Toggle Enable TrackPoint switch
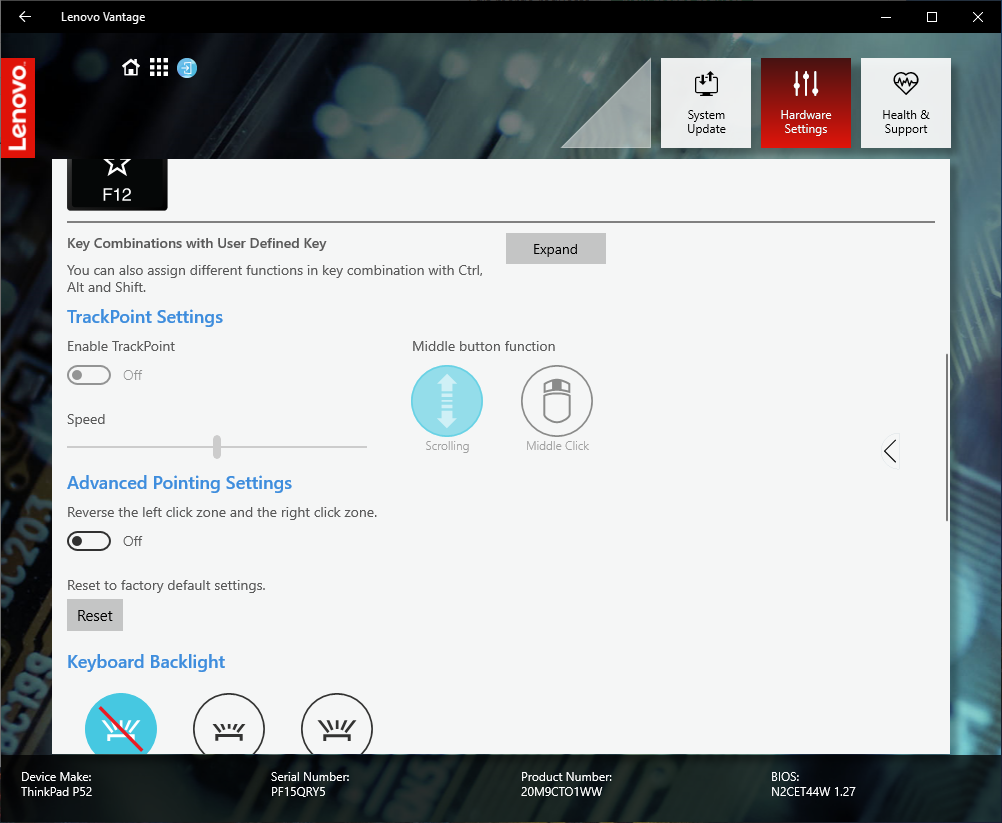The width and height of the screenshot is (1002, 823). (89, 375)
